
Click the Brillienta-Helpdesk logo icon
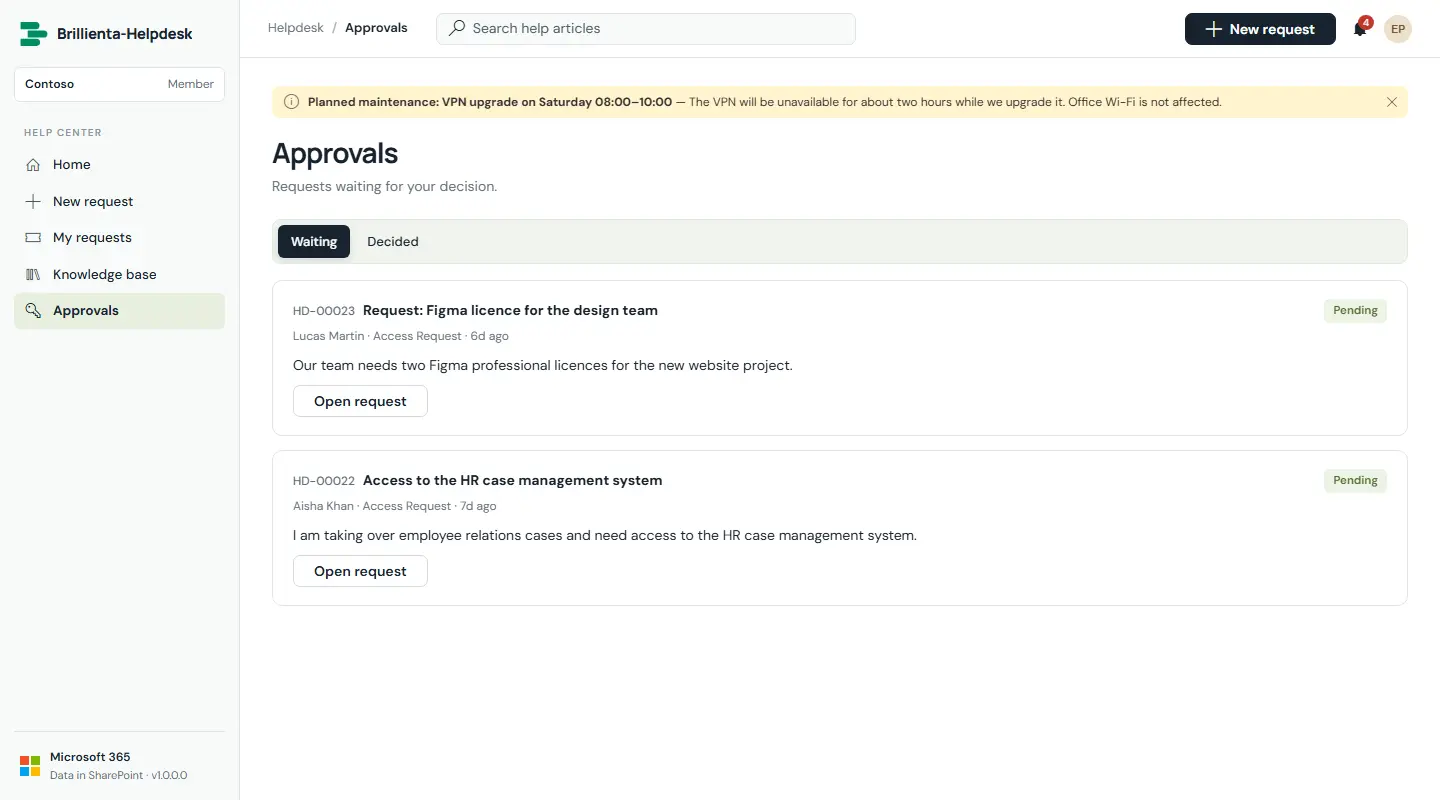(34, 34)
